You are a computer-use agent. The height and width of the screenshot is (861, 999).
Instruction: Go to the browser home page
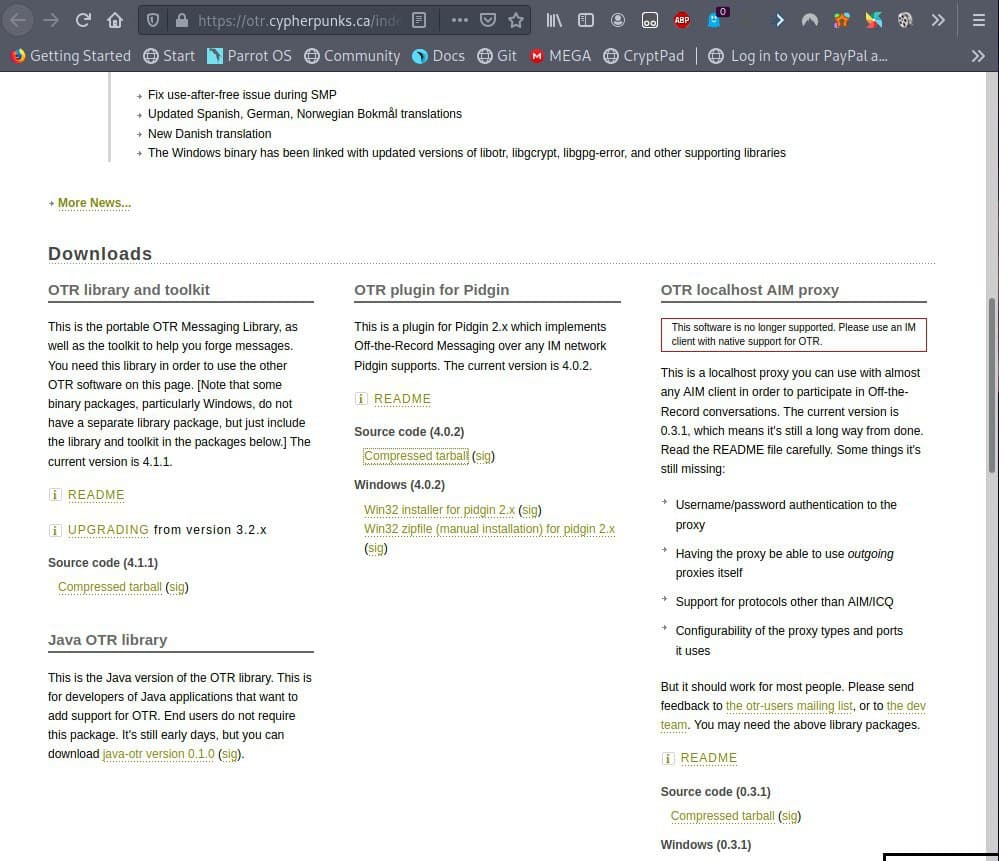coord(115,20)
